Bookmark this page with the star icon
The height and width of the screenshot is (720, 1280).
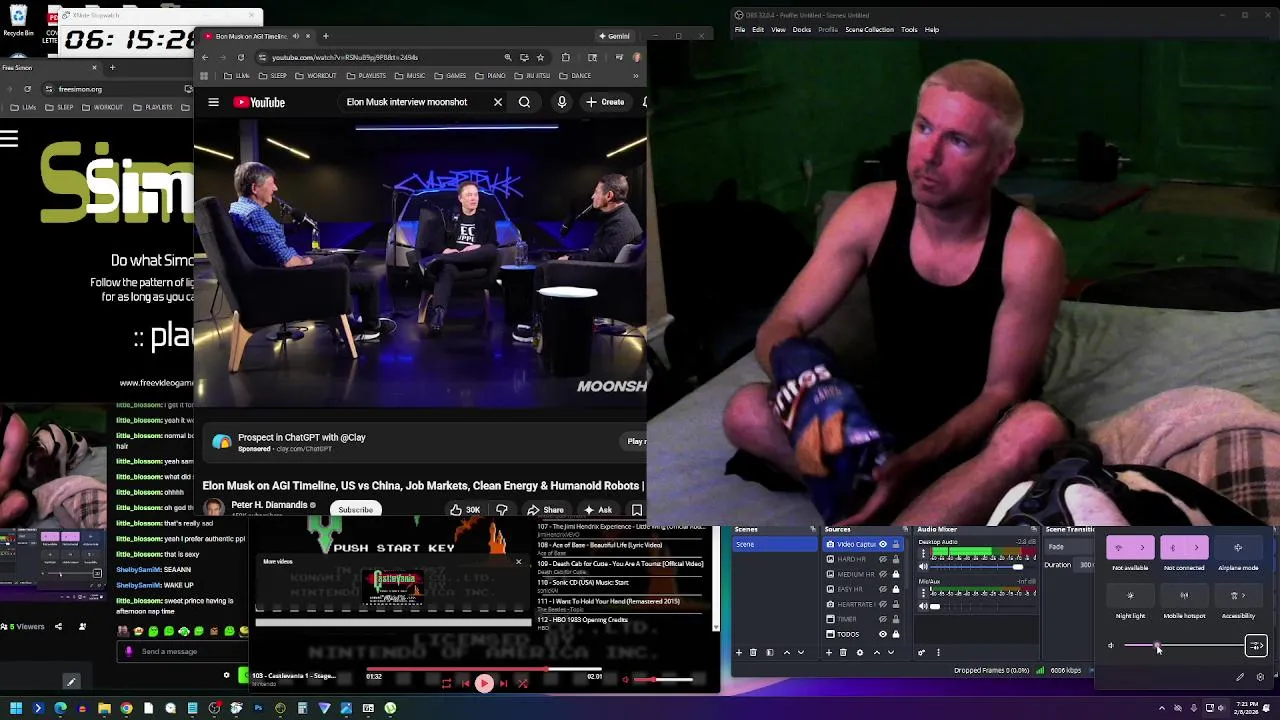[x=540, y=57]
